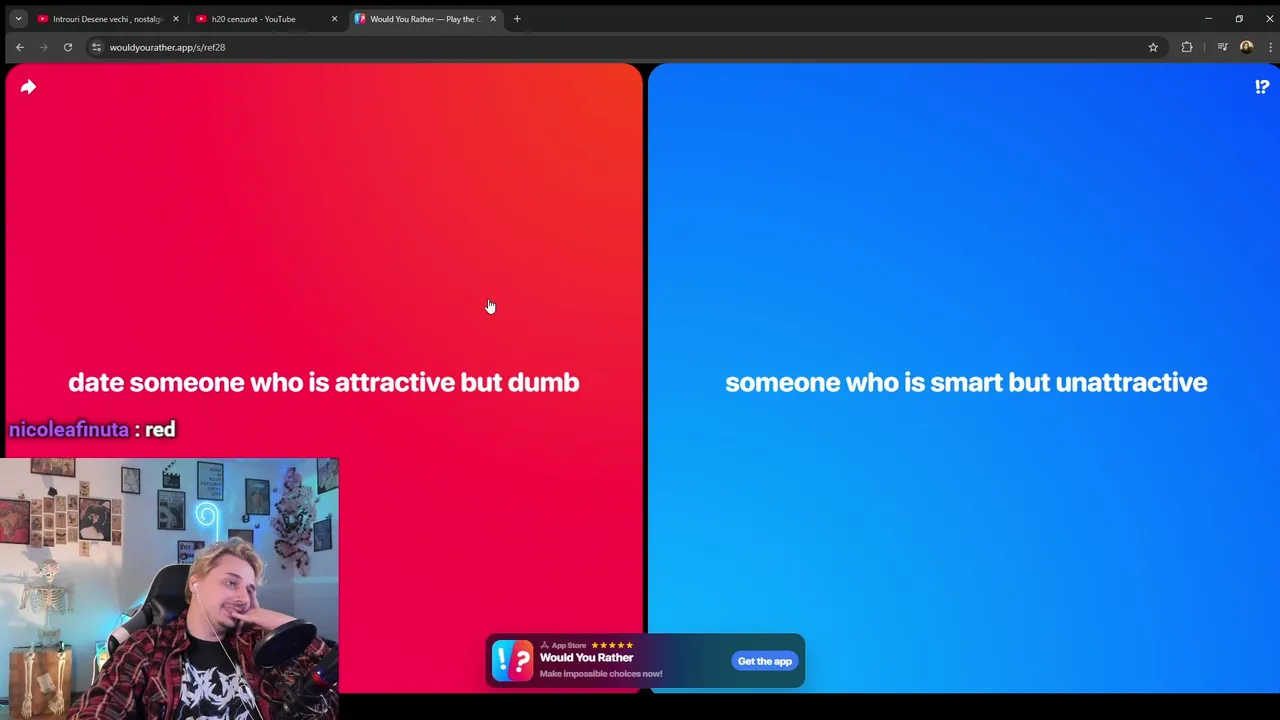Click the Get the app button

[765, 661]
